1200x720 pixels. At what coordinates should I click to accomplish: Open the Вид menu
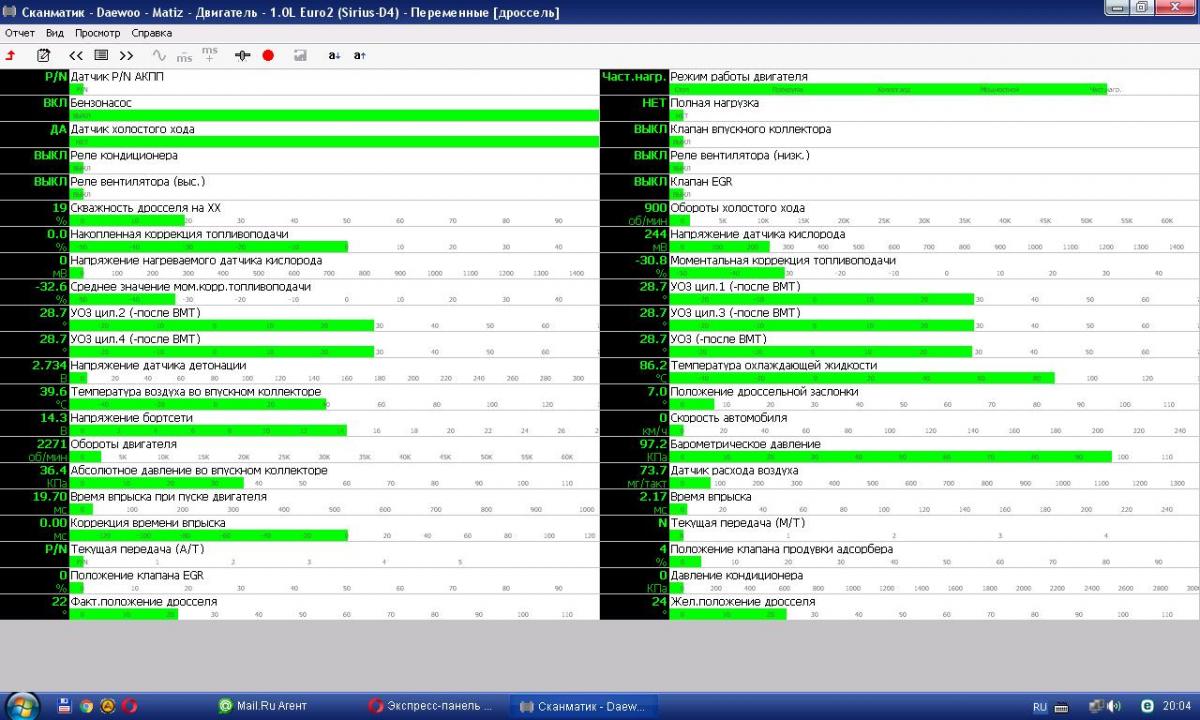pyautogui.click(x=55, y=33)
